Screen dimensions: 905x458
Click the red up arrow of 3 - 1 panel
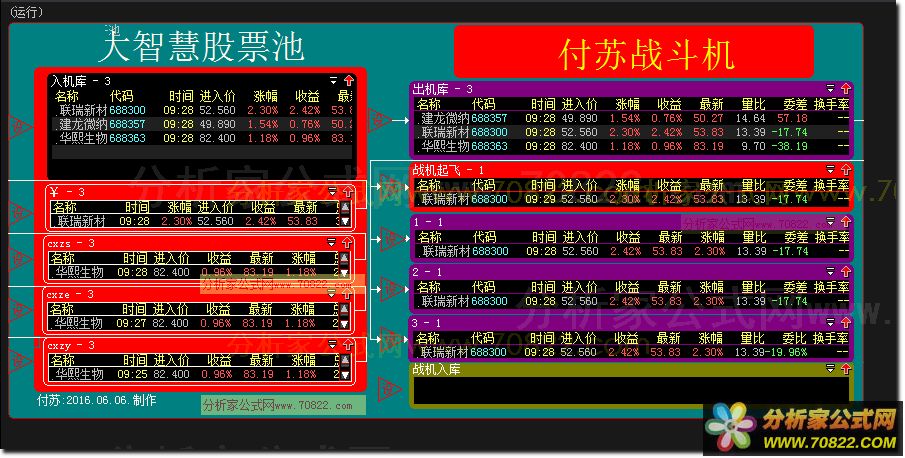(846, 322)
